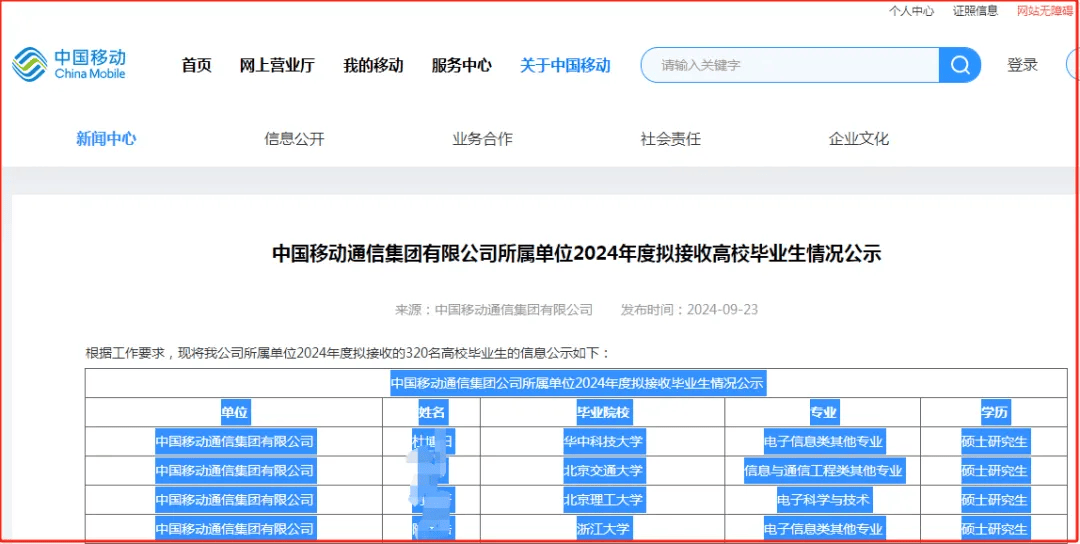Image resolution: width=1080 pixels, height=544 pixels.
Task: Open 服务中心 menu item
Action: pos(461,65)
